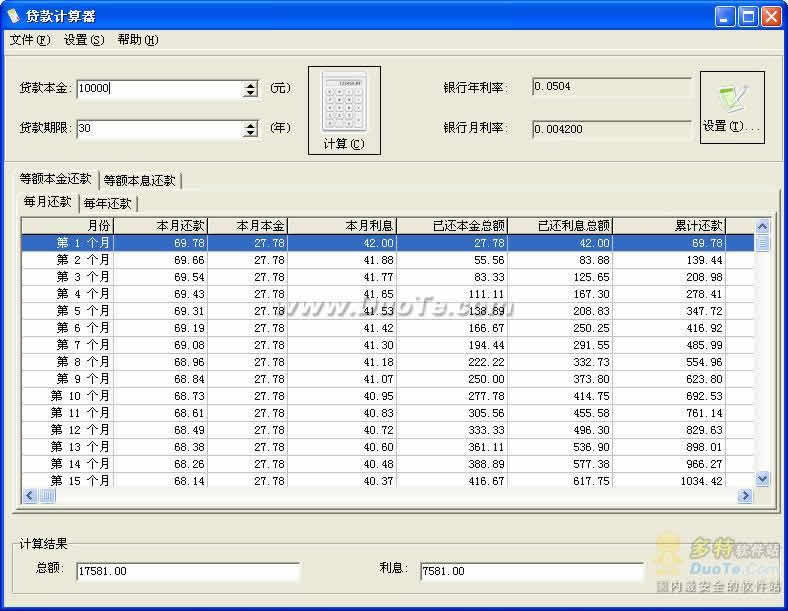Open the 文件 menu
This screenshot has width=788, height=611.
29,40
